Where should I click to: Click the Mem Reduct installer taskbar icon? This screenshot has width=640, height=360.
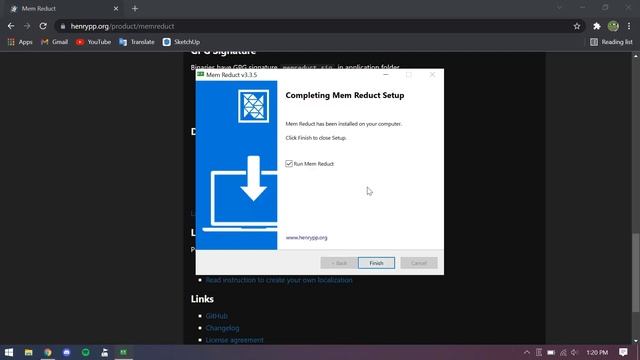click(x=123, y=352)
